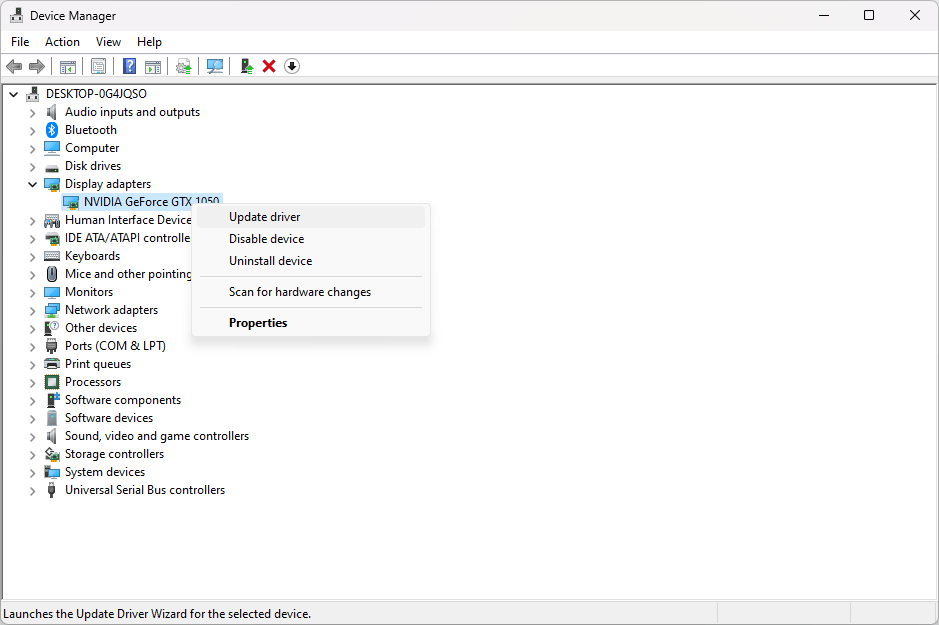Expand the Universal Serial Bus controllers node
Viewport: 939px width, 625px height.
33,490
